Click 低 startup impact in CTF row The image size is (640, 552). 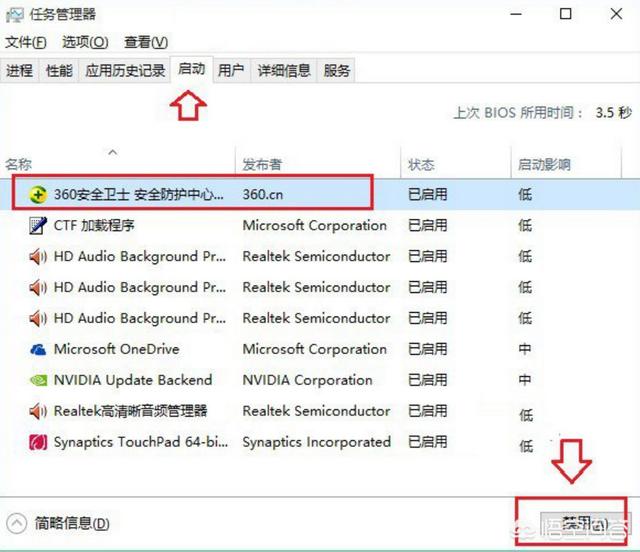pyautogui.click(x=525, y=225)
